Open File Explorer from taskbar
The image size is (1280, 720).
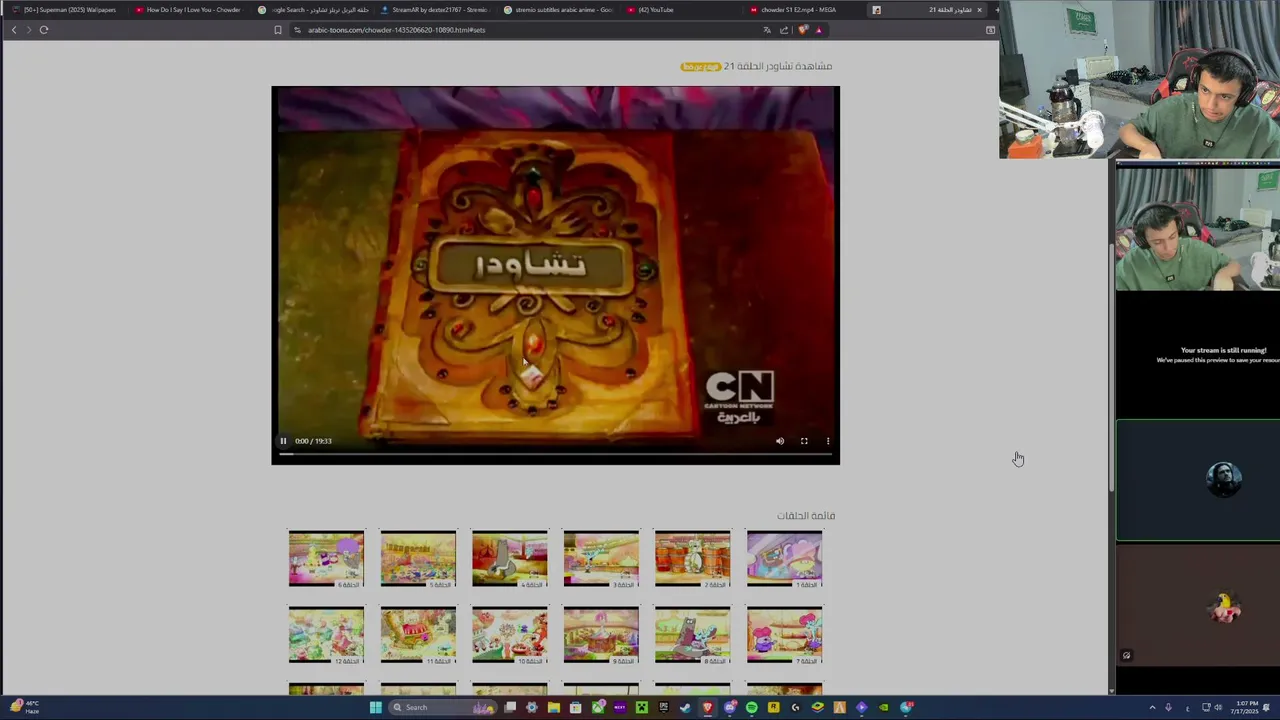coord(553,707)
